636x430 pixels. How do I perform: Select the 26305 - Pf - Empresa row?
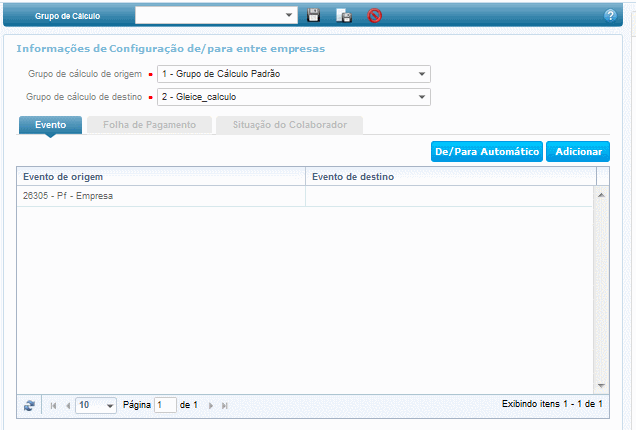(x=160, y=196)
